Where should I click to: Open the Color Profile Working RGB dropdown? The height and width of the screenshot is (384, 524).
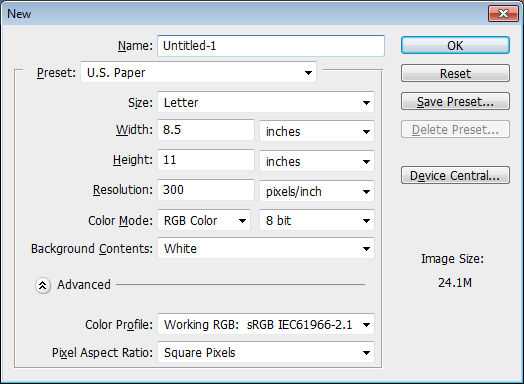pos(266,325)
